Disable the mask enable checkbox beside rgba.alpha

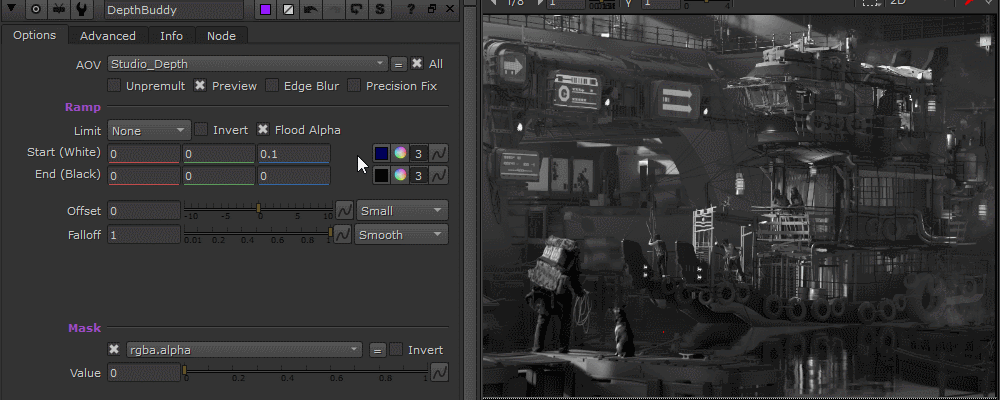coord(114,350)
